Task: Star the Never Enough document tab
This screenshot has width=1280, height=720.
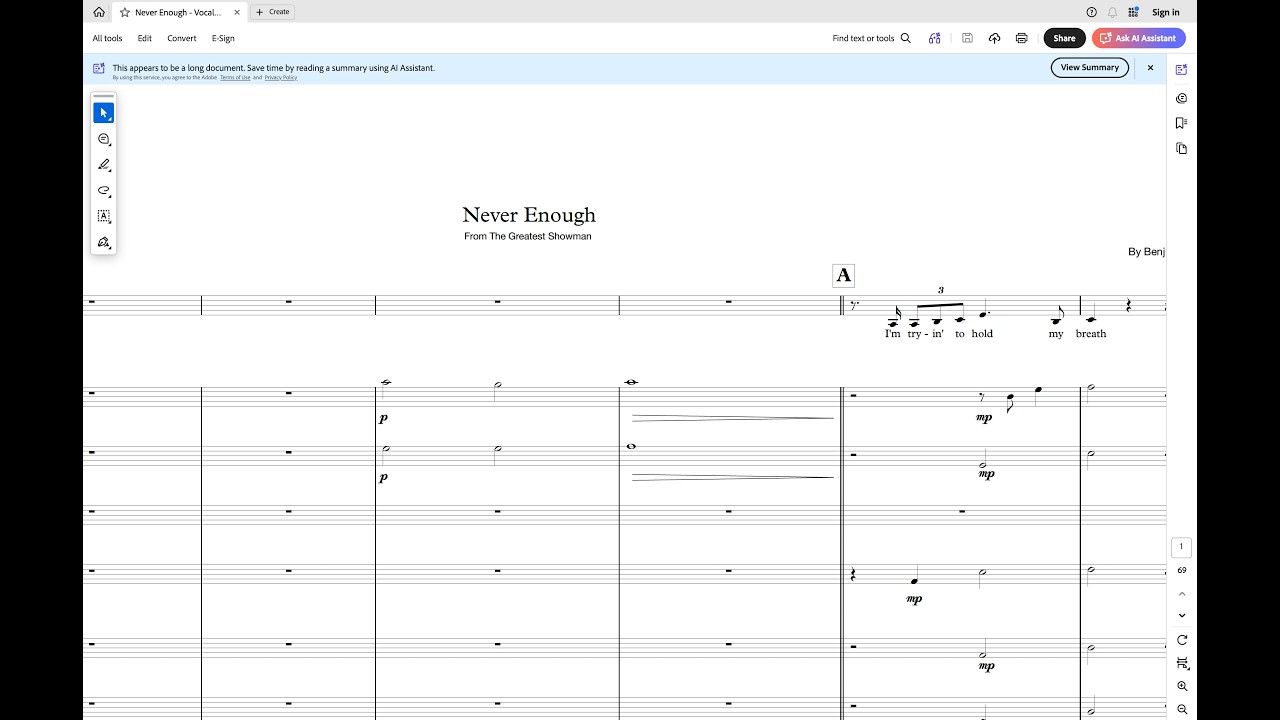Action: [125, 12]
